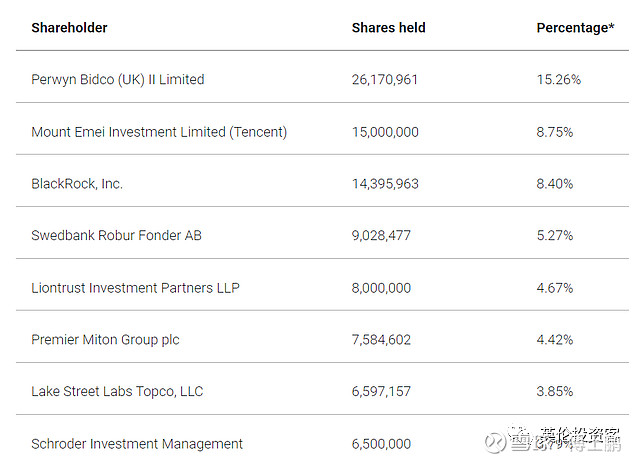Click the Chinese watermark text at bottom
The width and height of the screenshot is (640, 463).
click(x=565, y=440)
